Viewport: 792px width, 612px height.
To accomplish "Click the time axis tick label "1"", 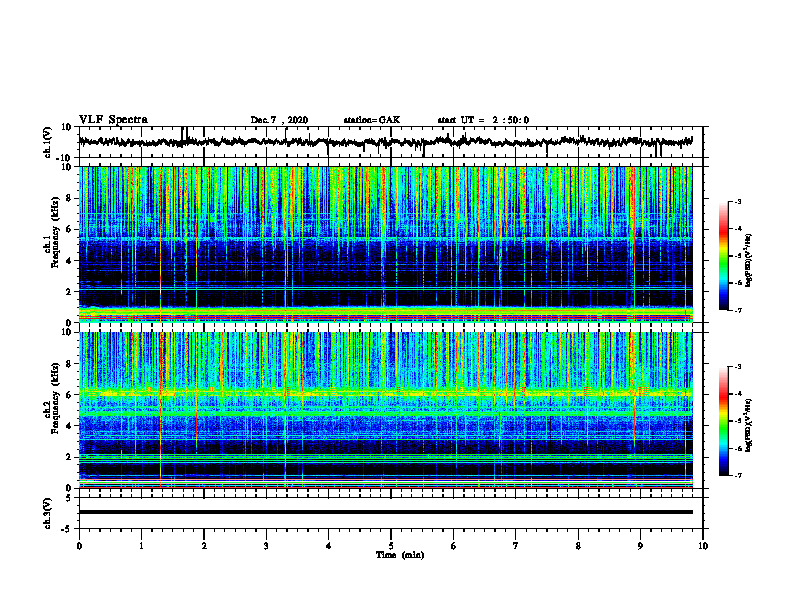I will pos(142,546).
